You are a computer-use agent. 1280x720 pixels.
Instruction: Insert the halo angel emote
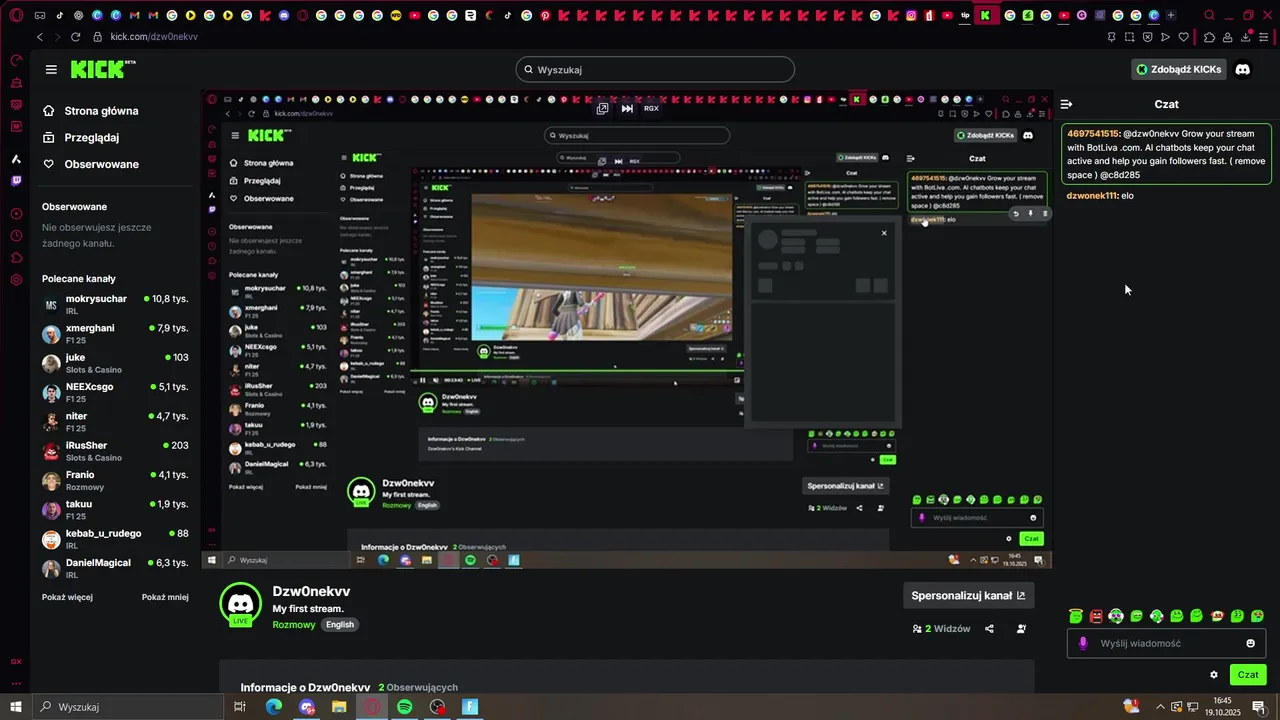[1076, 615]
